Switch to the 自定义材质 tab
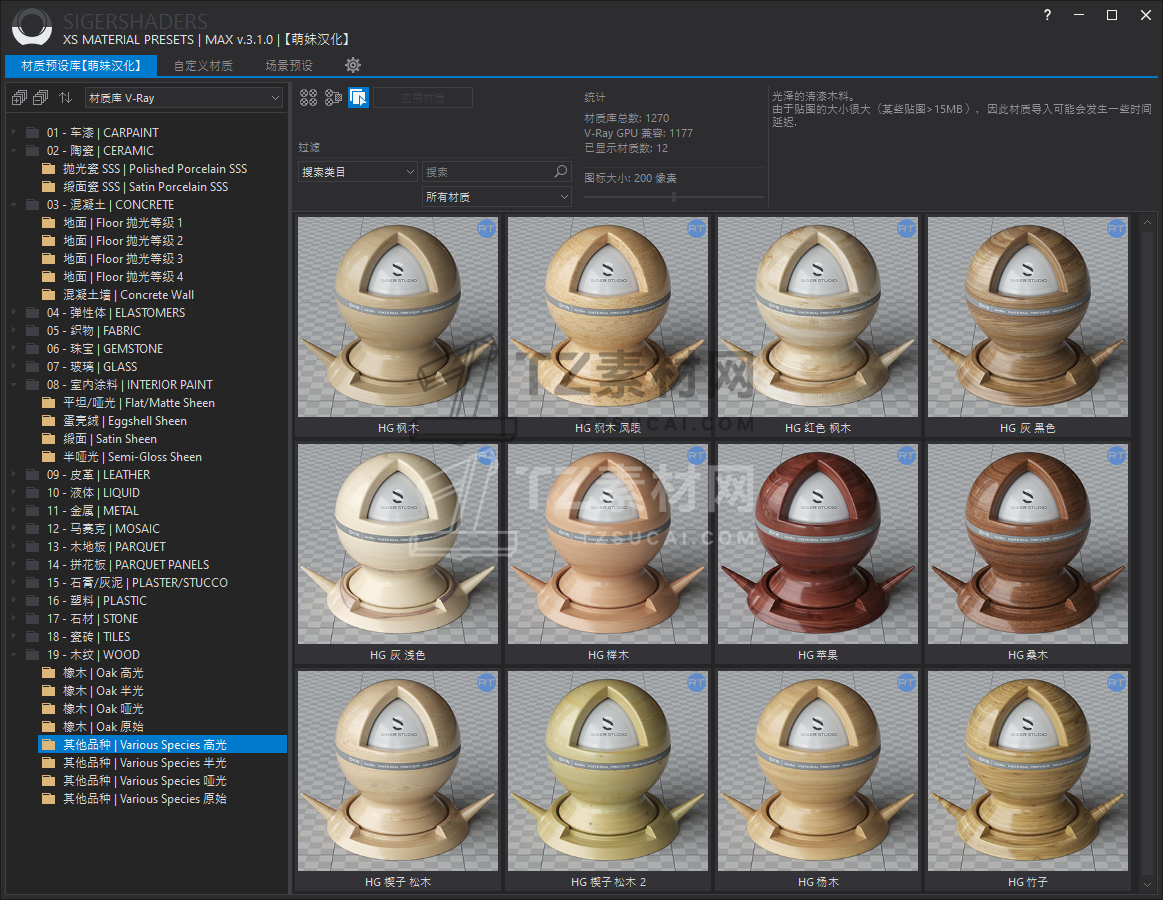This screenshot has height=900, width=1163. pyautogui.click(x=203, y=65)
